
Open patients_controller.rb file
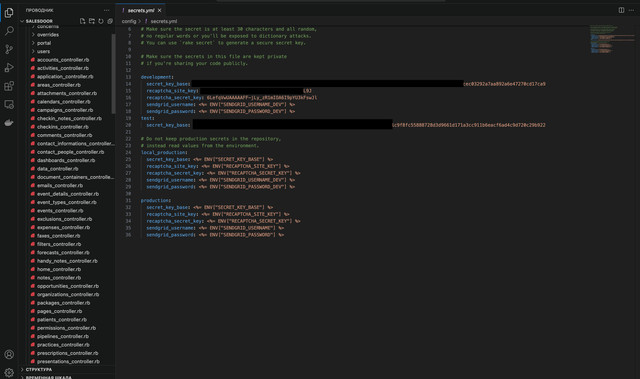[x=62, y=319]
